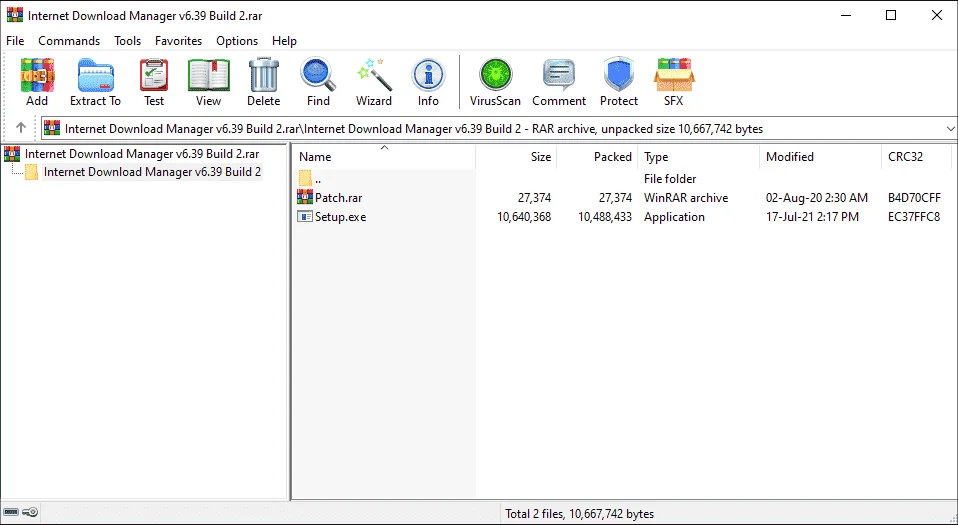Click the Patch.rar file icon
The height and width of the screenshot is (525, 958).
(x=304, y=197)
